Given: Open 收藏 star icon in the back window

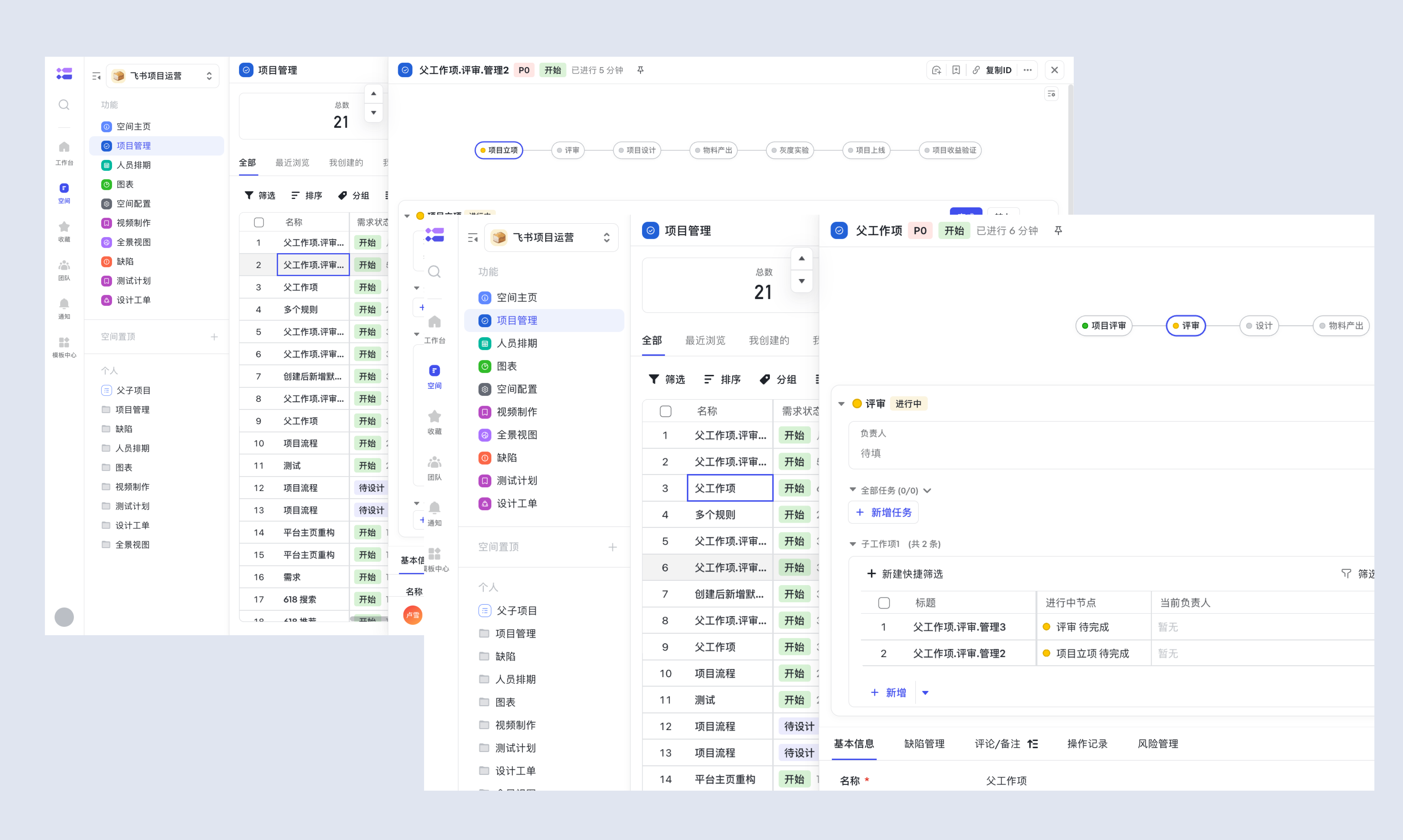Looking at the screenshot, I should coord(64,227).
